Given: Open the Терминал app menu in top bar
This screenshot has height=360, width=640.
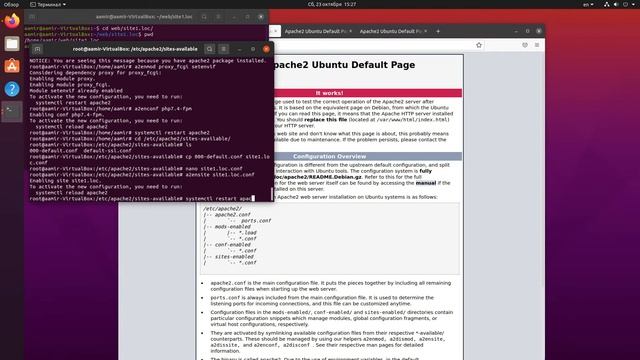Looking at the screenshot, I should click(48, 4).
